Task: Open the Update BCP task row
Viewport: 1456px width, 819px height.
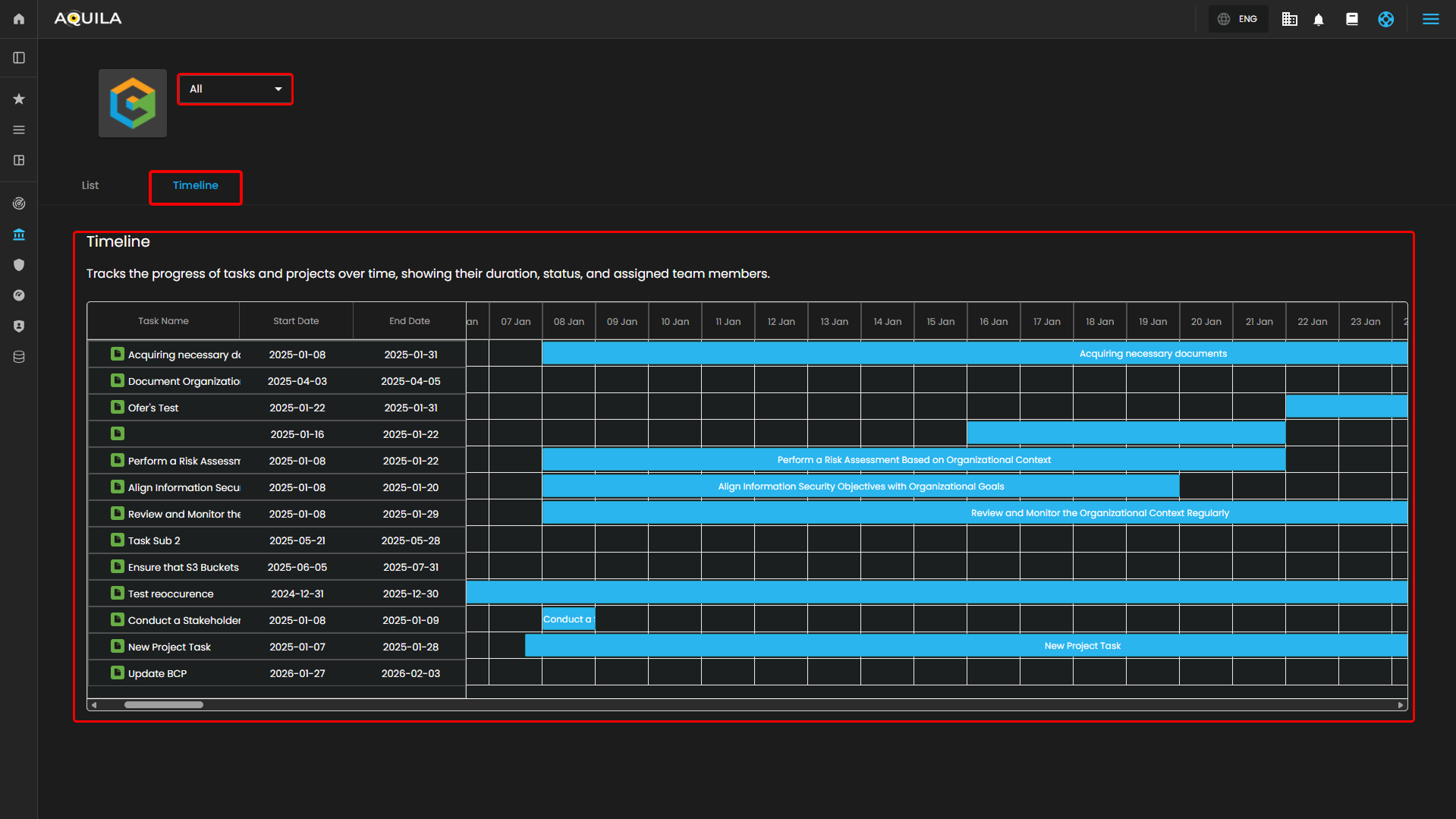Action: click(x=157, y=673)
